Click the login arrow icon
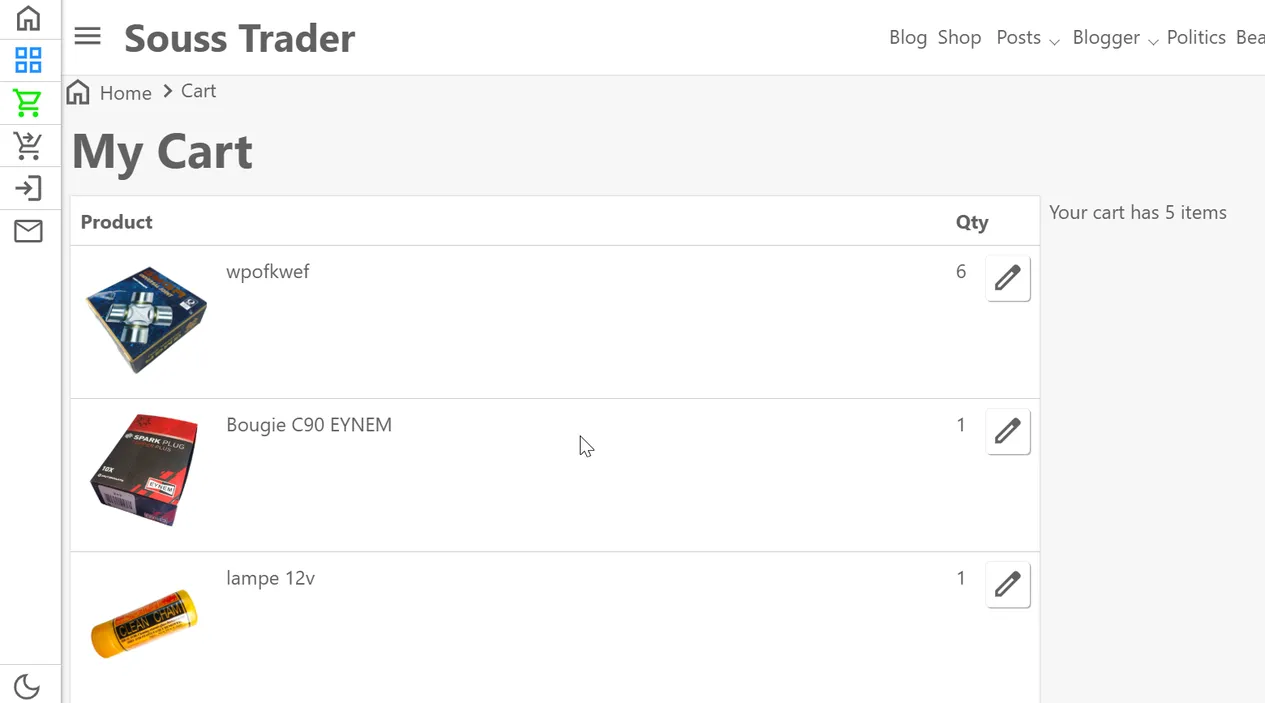The height and width of the screenshot is (703, 1265). (x=28, y=188)
